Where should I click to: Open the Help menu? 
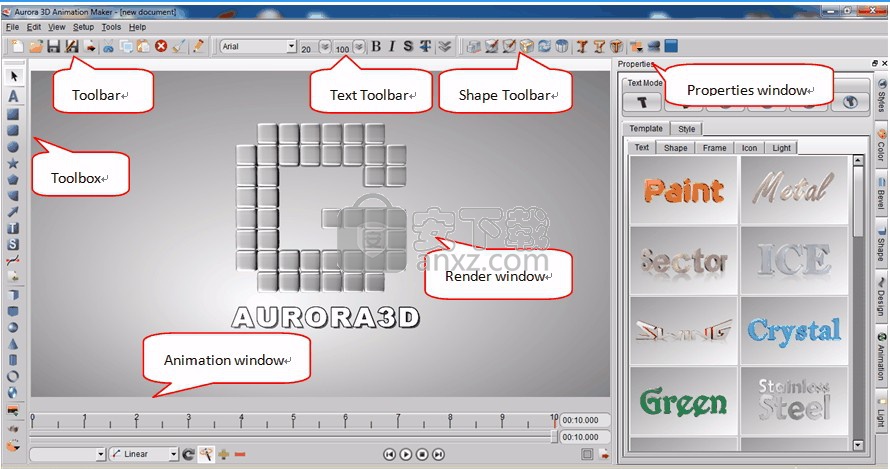(x=137, y=27)
